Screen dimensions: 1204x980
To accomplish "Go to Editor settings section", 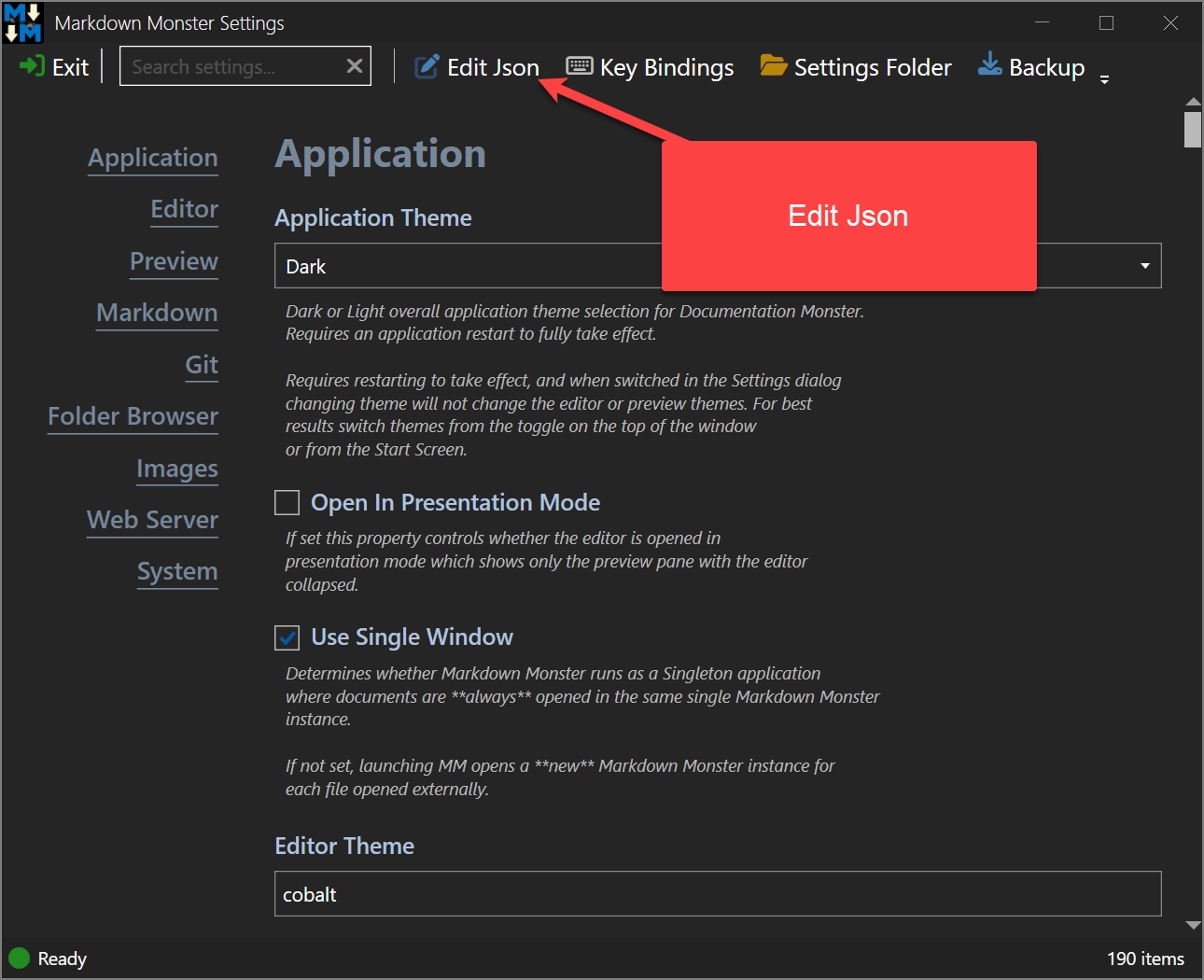I will pos(185,209).
